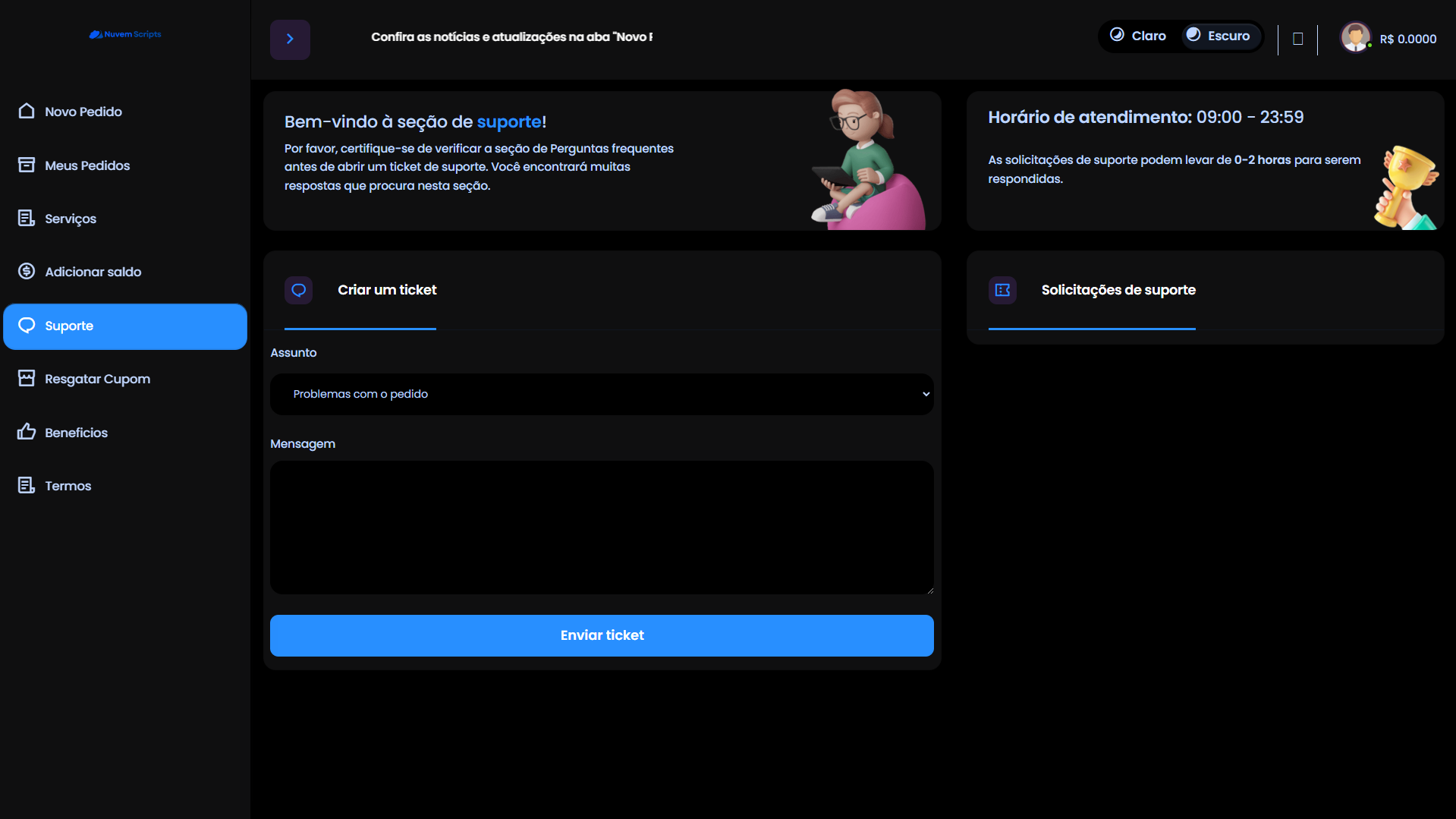Open Serviços in the sidebar
The height and width of the screenshot is (819, 1456).
click(71, 219)
